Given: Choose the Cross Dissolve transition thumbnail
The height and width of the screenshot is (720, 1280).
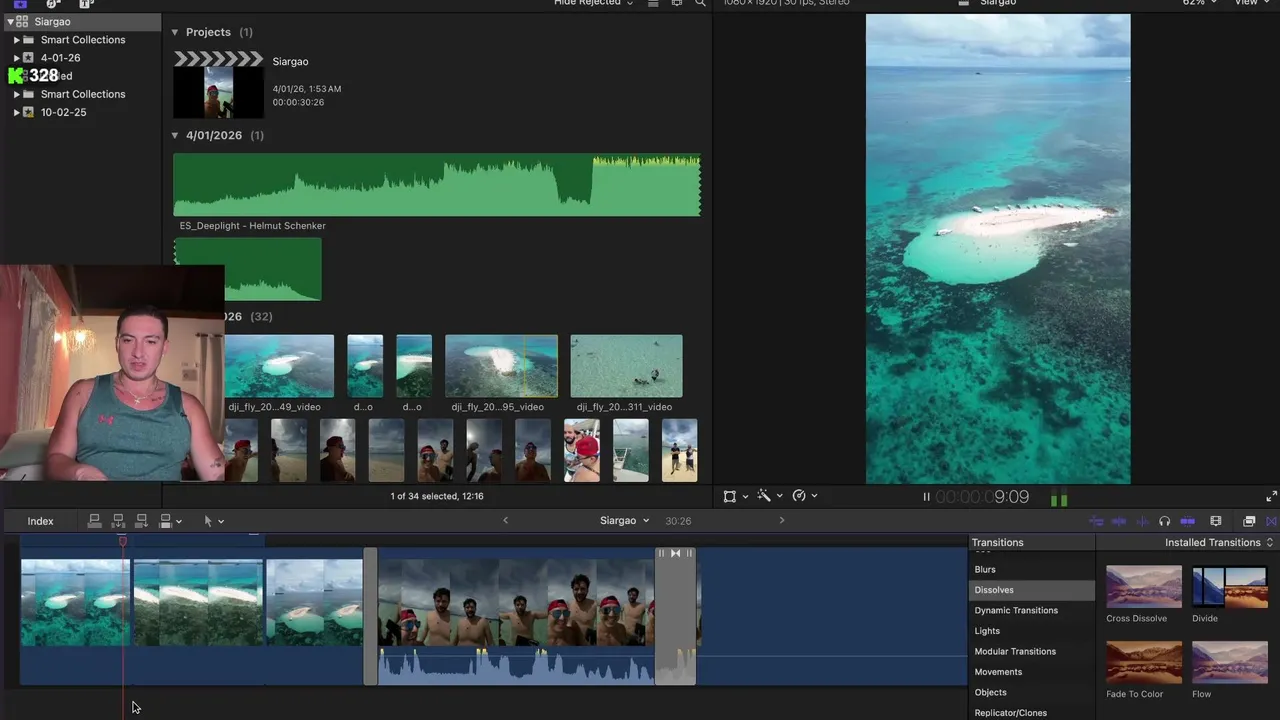Looking at the screenshot, I should [x=1144, y=587].
